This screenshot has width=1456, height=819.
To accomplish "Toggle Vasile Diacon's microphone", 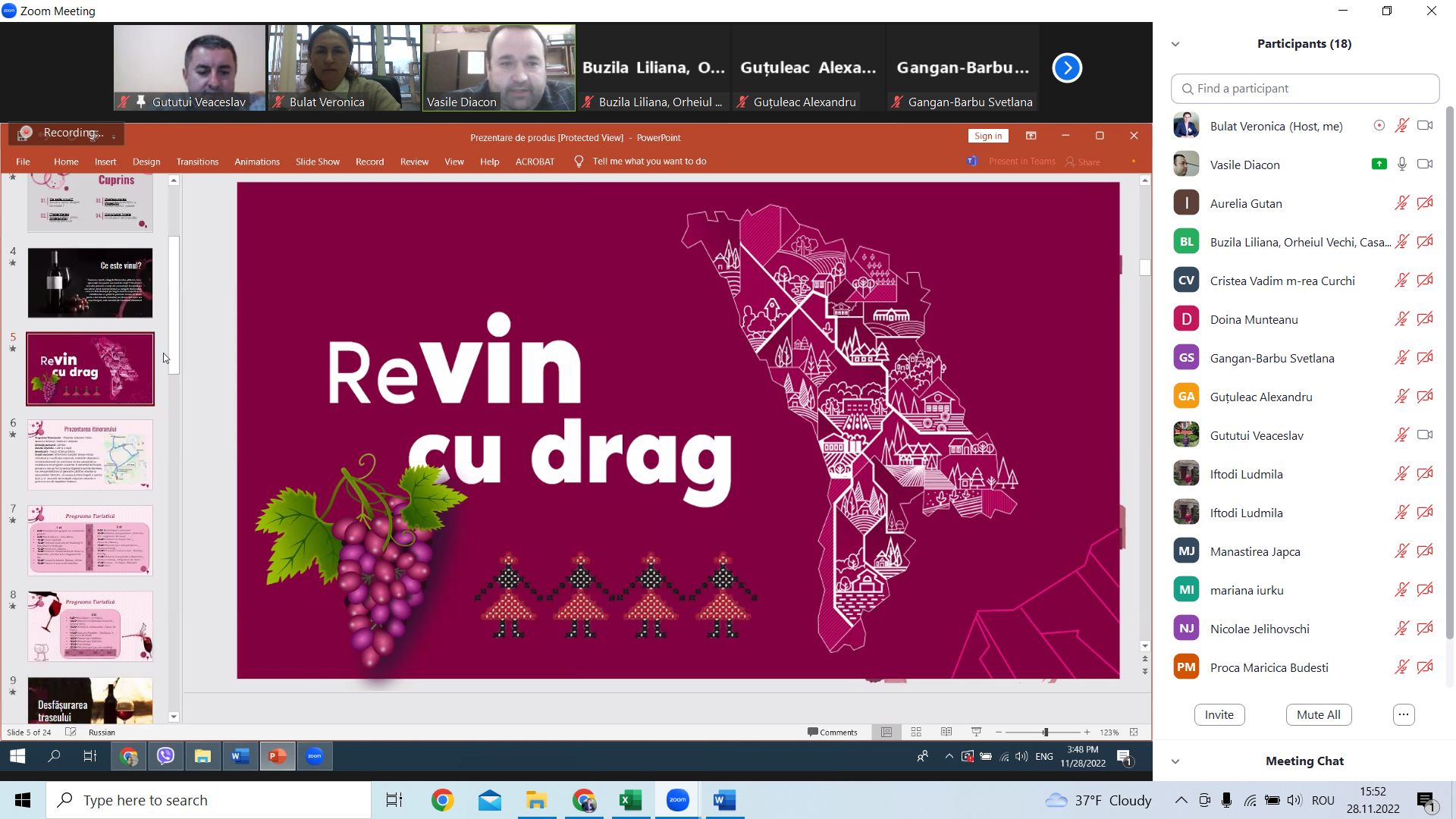I will coord(1401,165).
